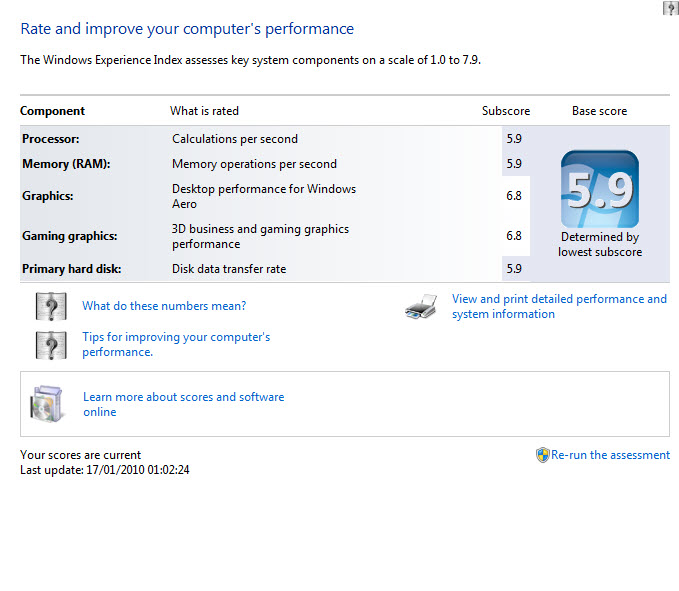
Task: Click the Gaming graphics subscore 6.8
Action: coord(514,236)
